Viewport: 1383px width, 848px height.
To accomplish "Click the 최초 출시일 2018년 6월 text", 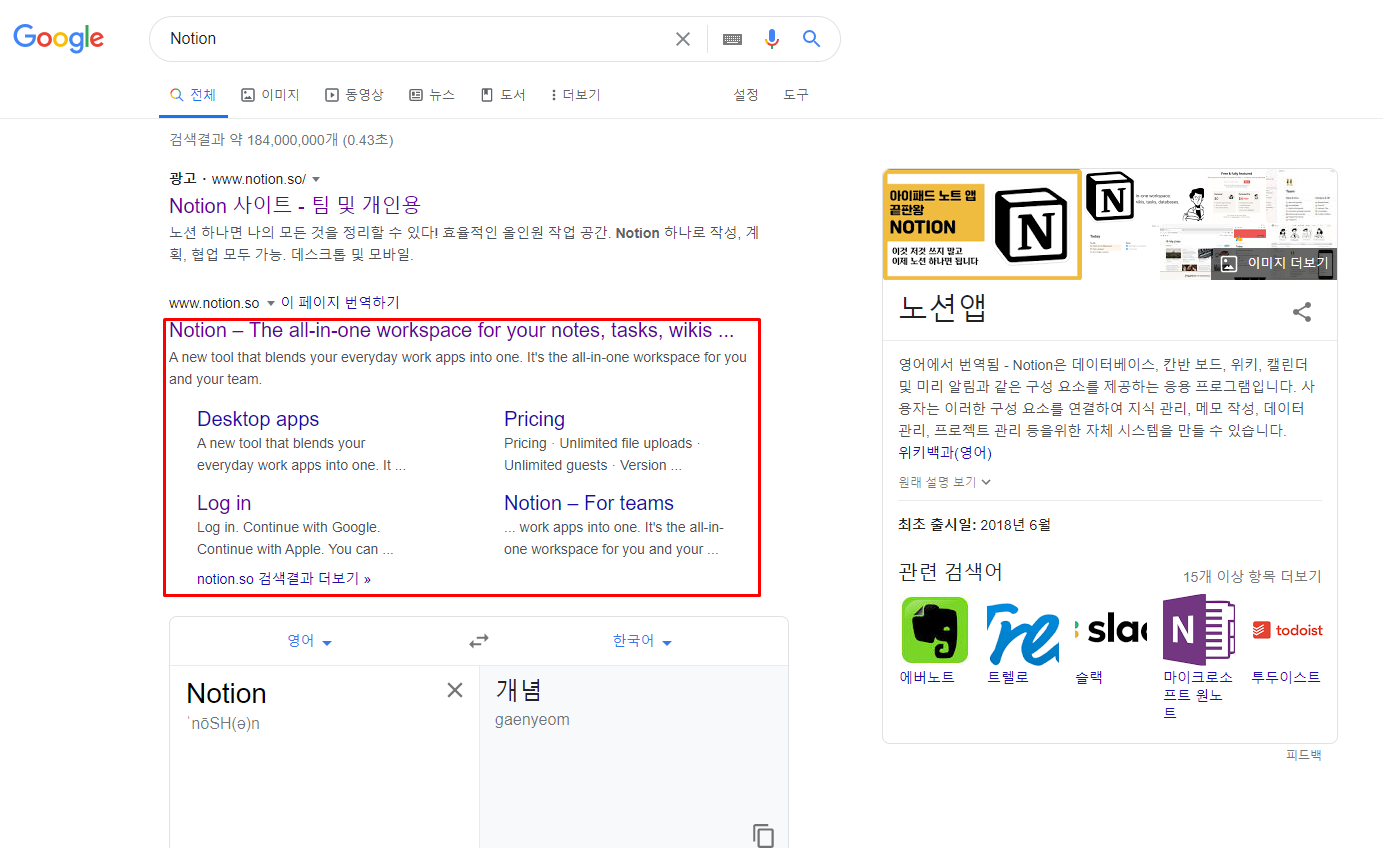I will tap(975, 524).
